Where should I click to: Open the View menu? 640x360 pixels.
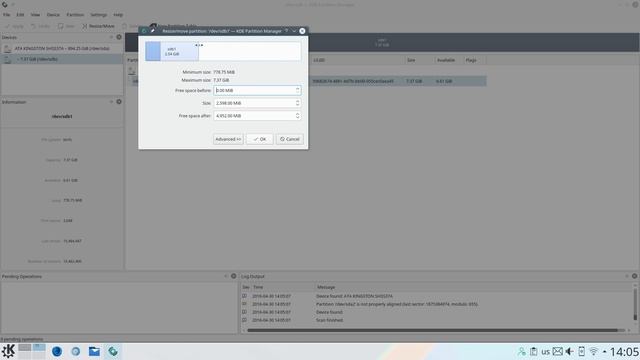point(35,15)
